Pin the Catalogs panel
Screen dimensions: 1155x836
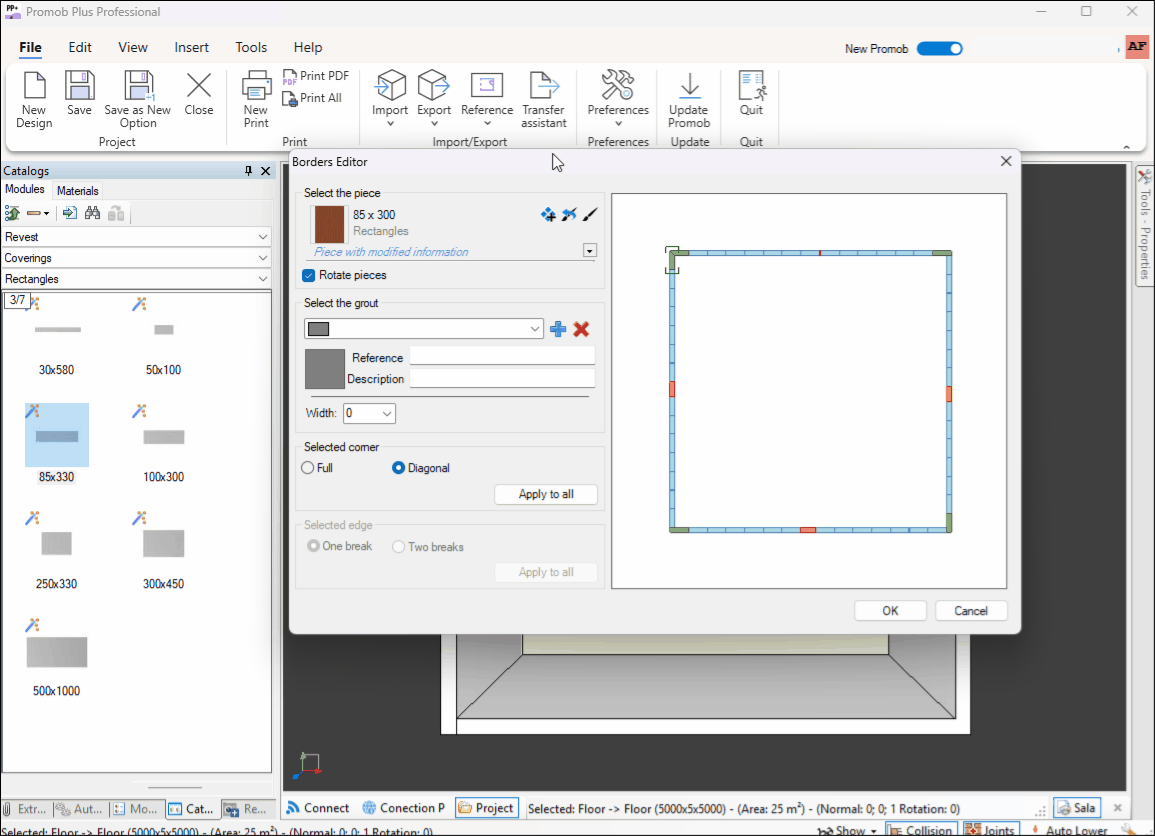click(x=248, y=171)
